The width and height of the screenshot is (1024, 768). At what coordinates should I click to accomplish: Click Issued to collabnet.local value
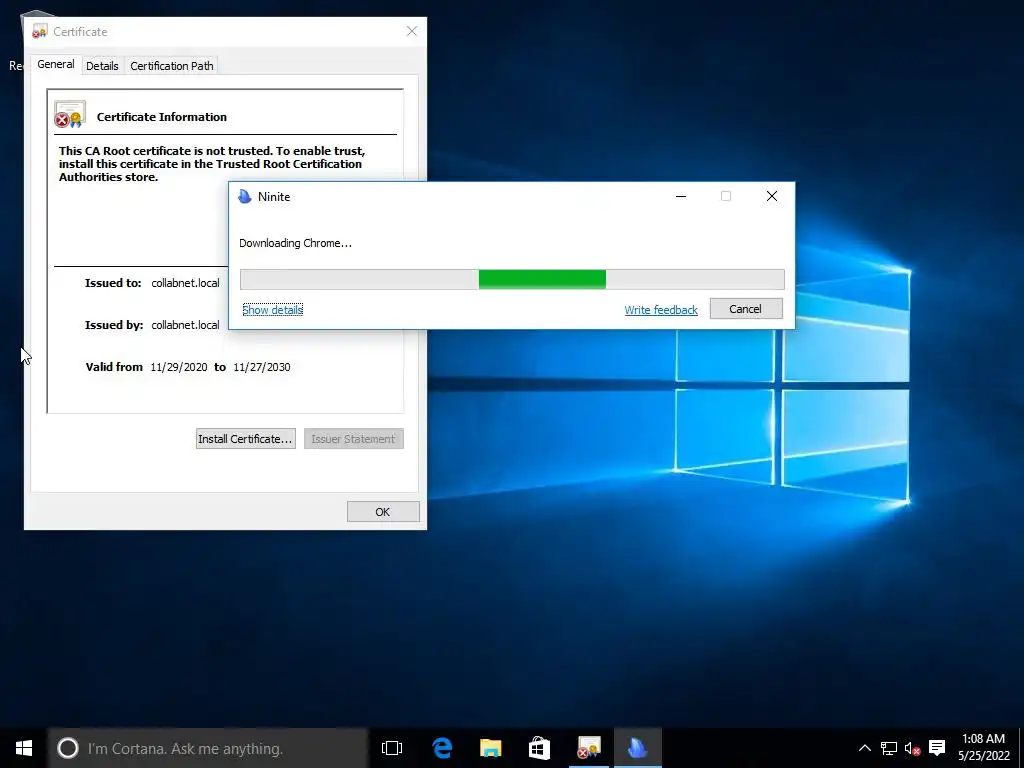click(185, 283)
